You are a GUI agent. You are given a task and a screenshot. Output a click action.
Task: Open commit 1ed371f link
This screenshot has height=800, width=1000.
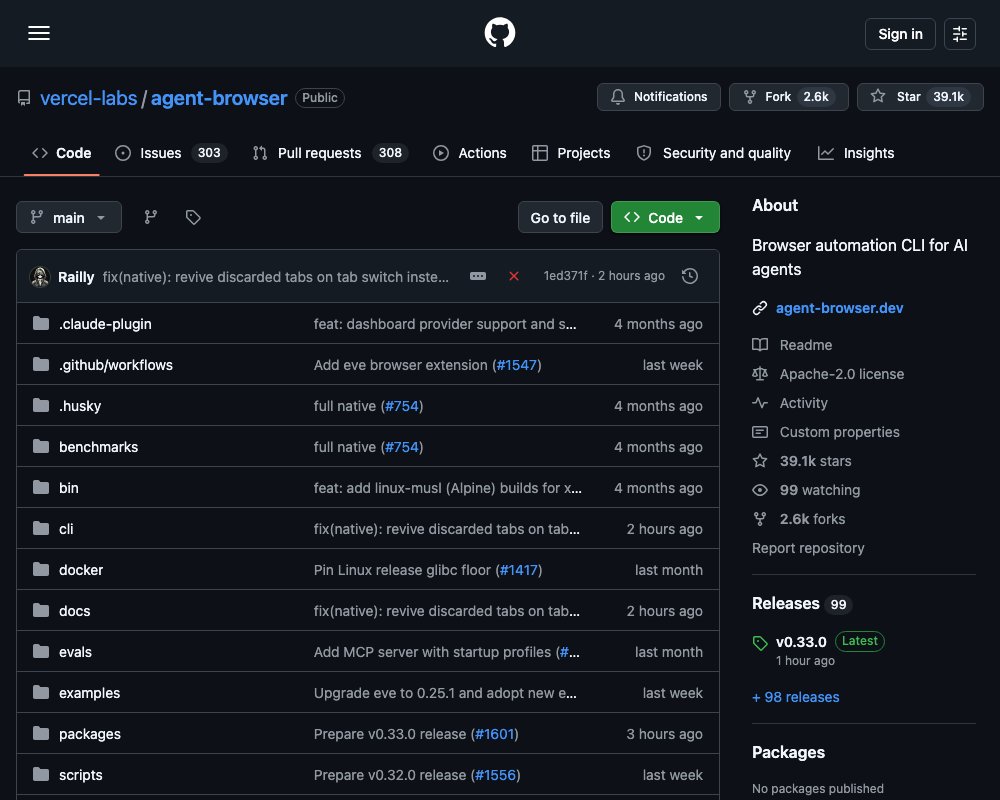565,276
